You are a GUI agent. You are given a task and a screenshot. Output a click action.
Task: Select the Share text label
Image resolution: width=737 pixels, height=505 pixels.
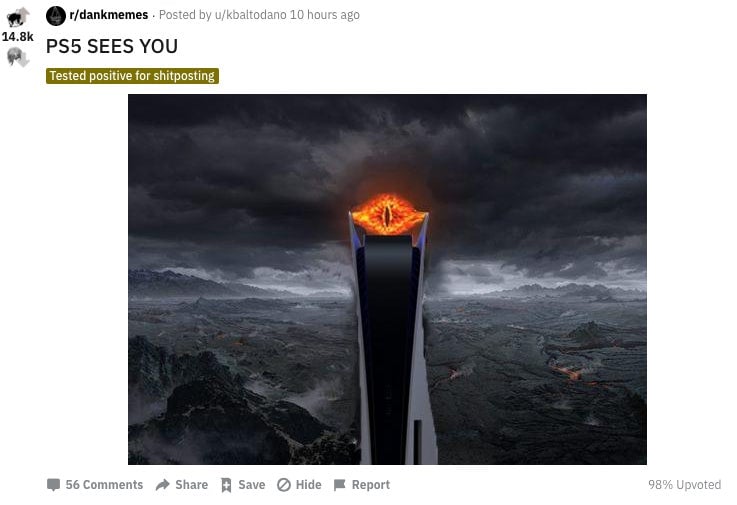(x=191, y=485)
